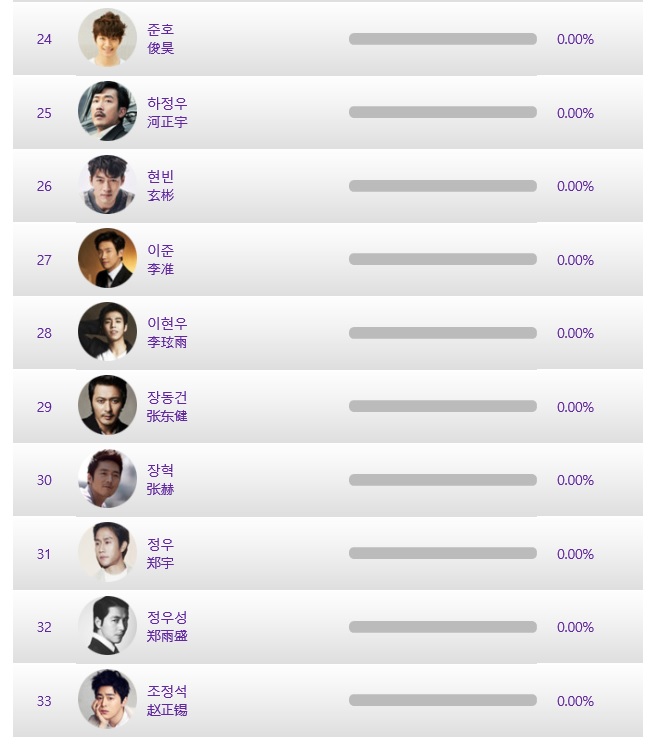
Task: Click the vote progress bar in row 26
Action: pos(443,186)
